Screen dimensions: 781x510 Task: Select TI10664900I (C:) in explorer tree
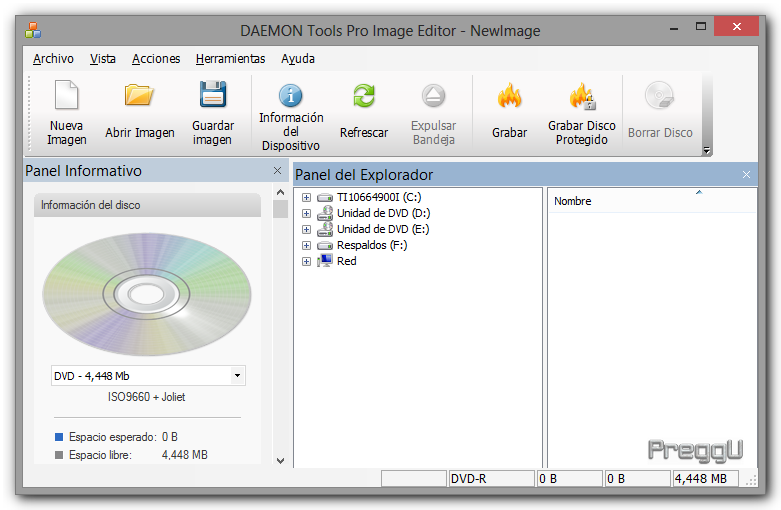379,197
